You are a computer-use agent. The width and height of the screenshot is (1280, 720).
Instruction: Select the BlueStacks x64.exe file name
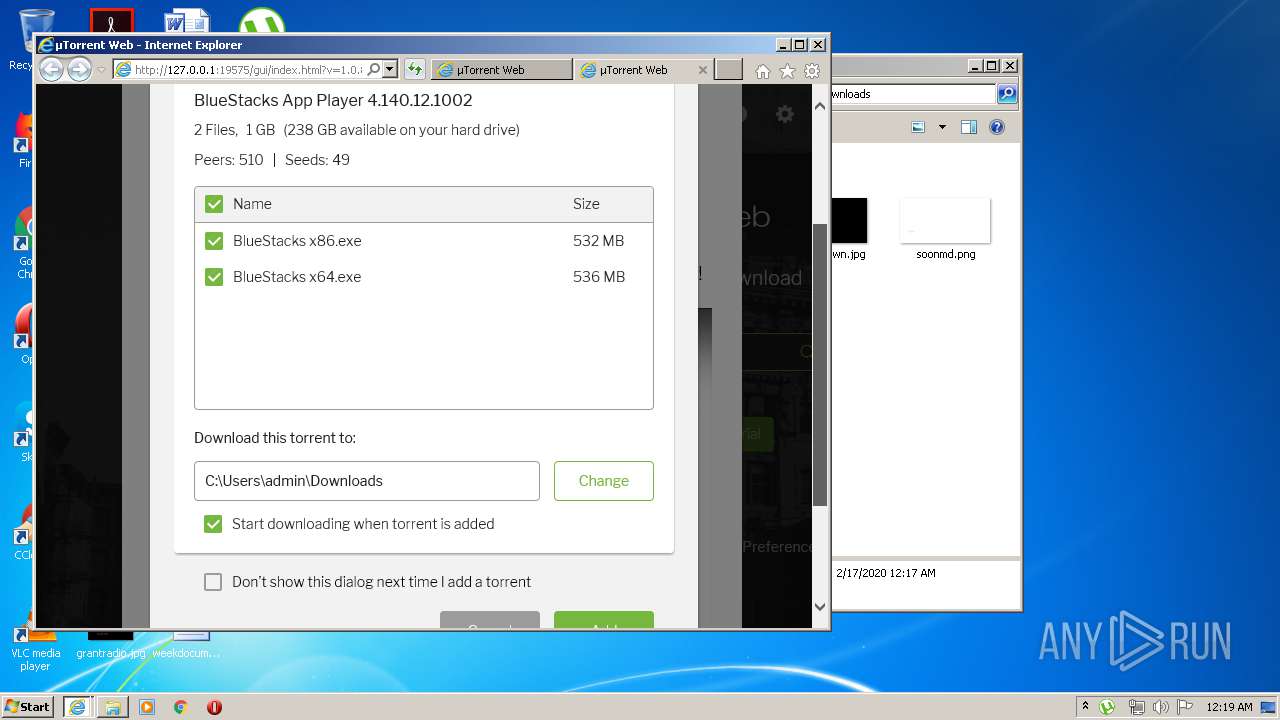click(297, 277)
